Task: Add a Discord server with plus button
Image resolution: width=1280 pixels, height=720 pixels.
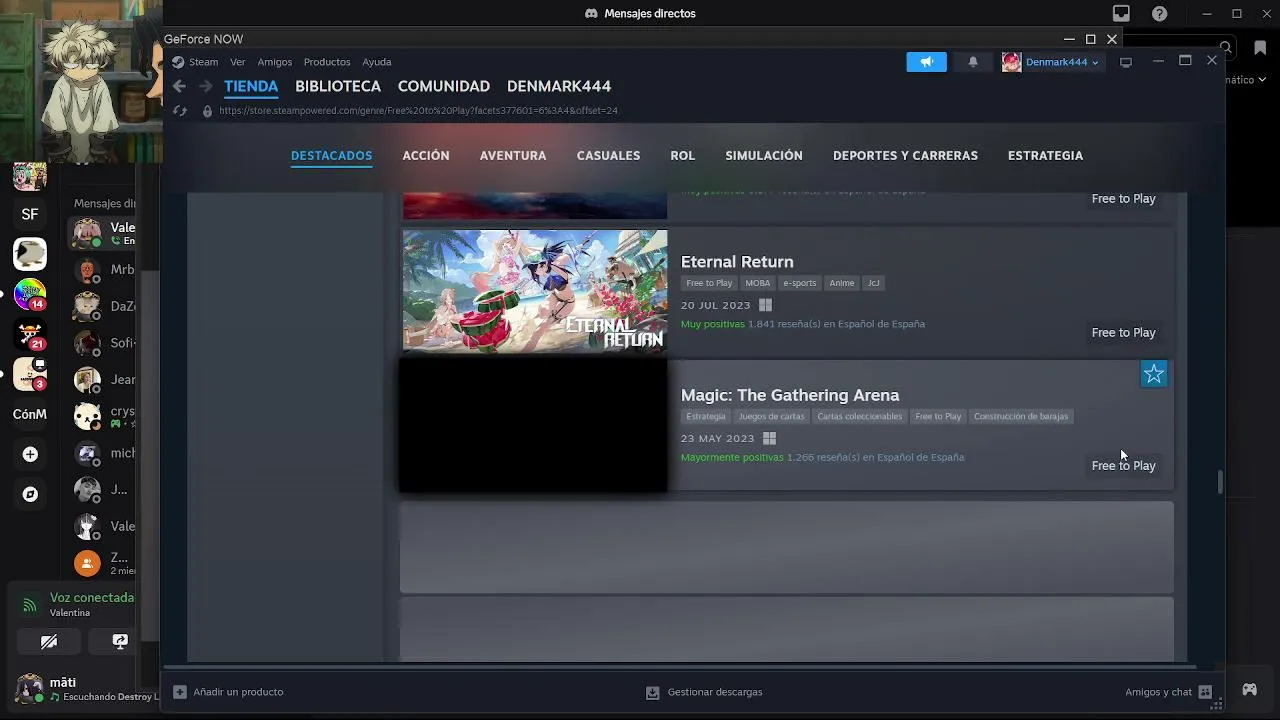Action: 30,455
